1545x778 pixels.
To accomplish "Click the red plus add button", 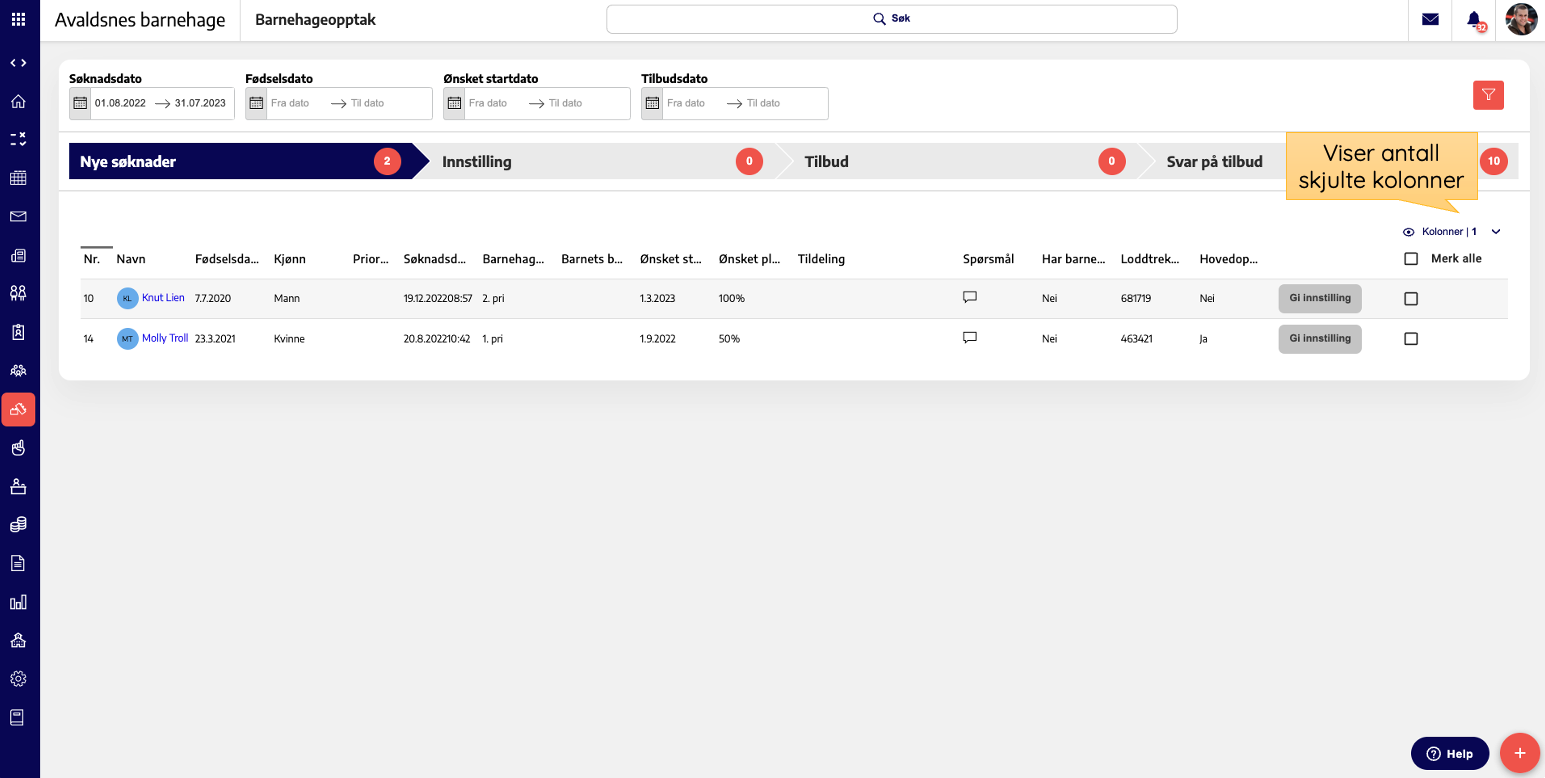I will 1520,753.
